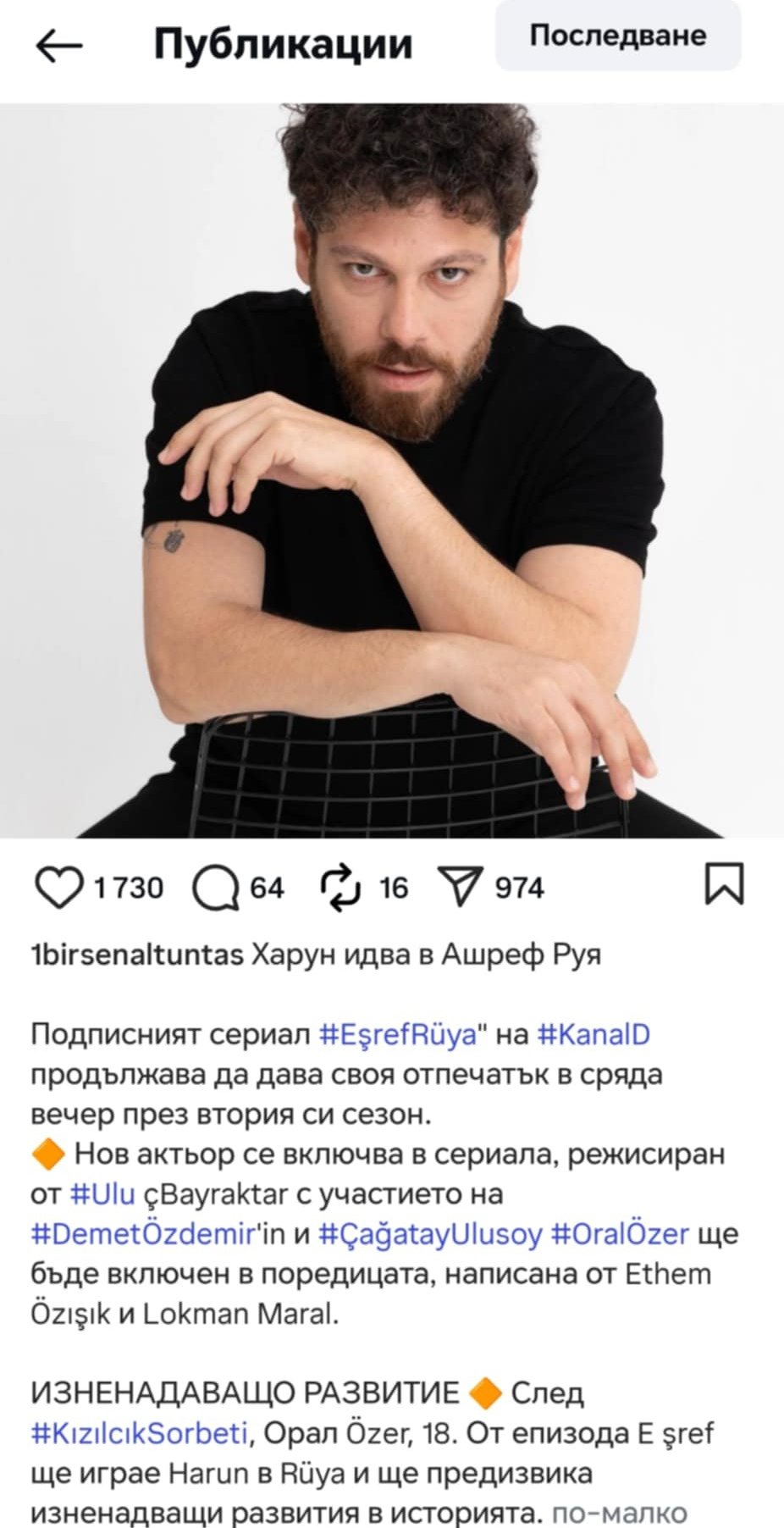Open the #OralÖzer hashtag

(620, 1233)
